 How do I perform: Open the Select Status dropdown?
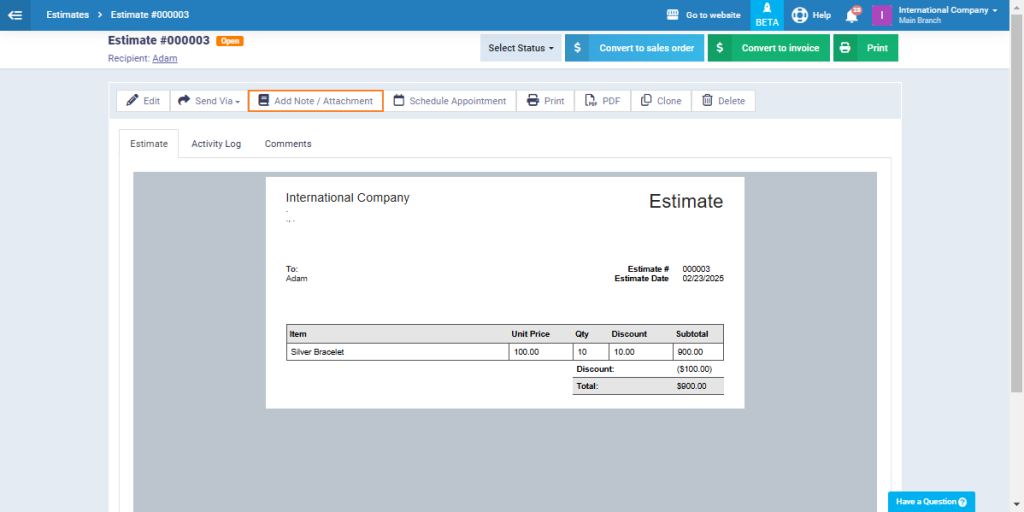520,48
